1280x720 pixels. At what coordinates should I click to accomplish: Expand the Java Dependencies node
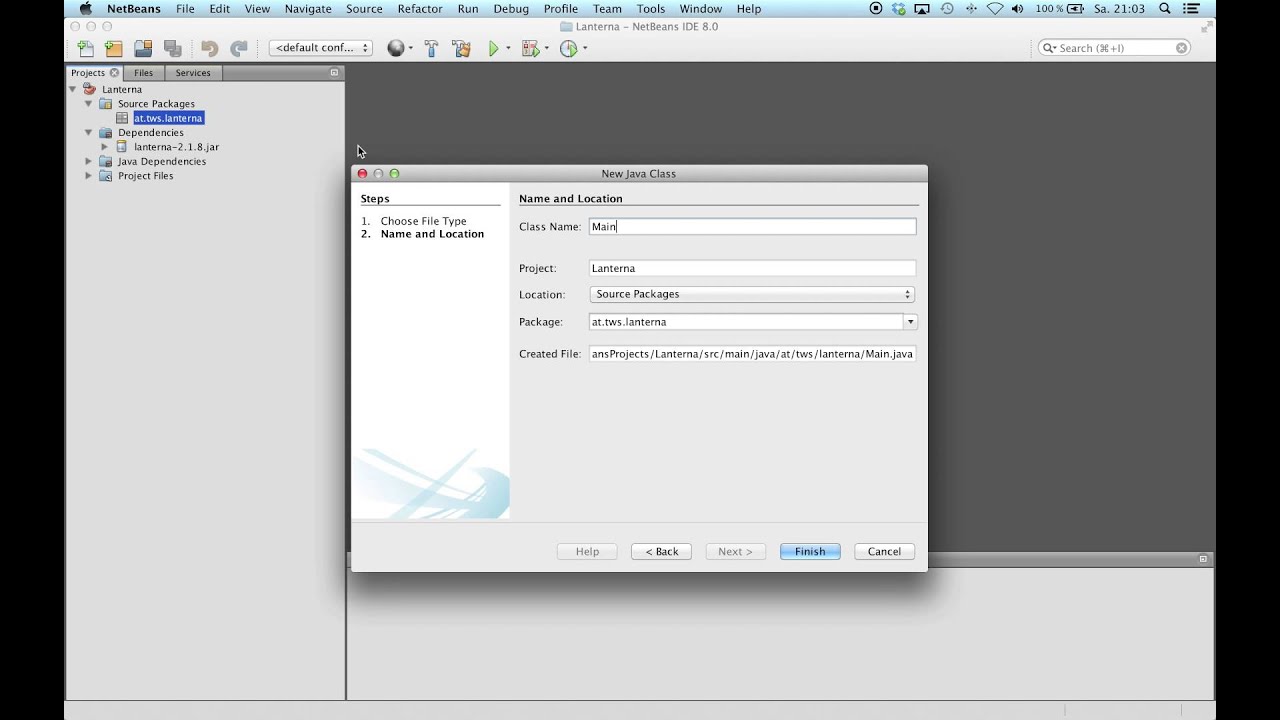pyautogui.click(x=88, y=161)
